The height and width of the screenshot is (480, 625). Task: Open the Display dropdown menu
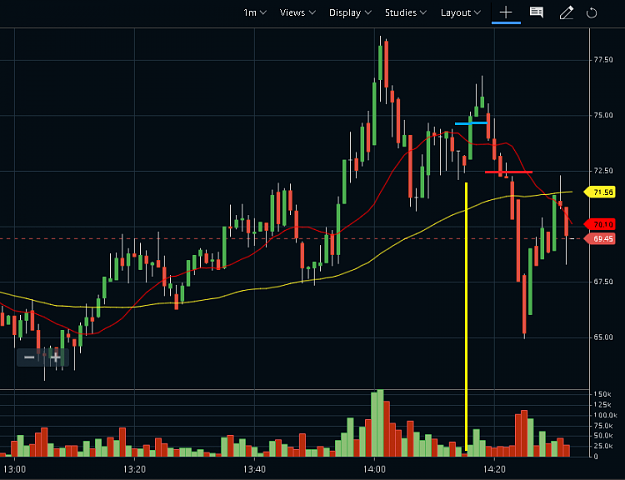(350, 13)
